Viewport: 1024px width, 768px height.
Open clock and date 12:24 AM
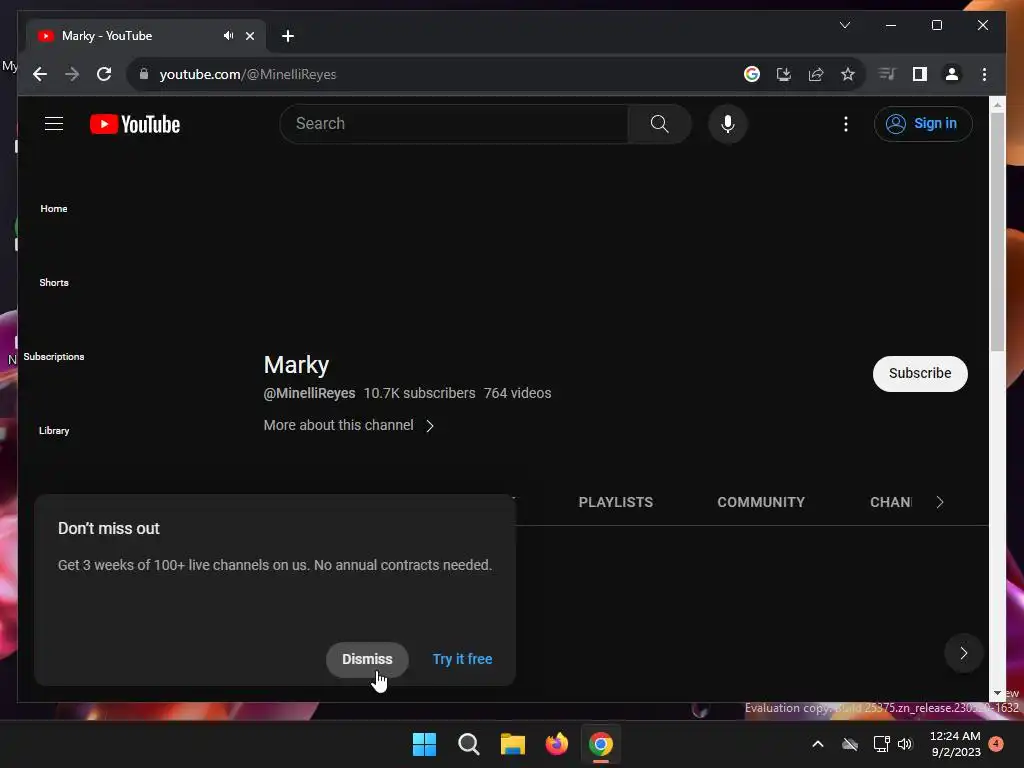coord(955,744)
